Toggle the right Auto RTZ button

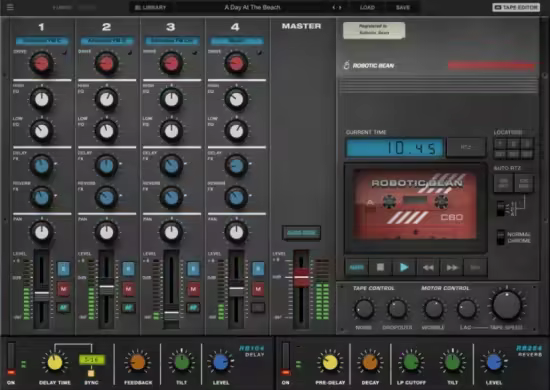pos(524,183)
